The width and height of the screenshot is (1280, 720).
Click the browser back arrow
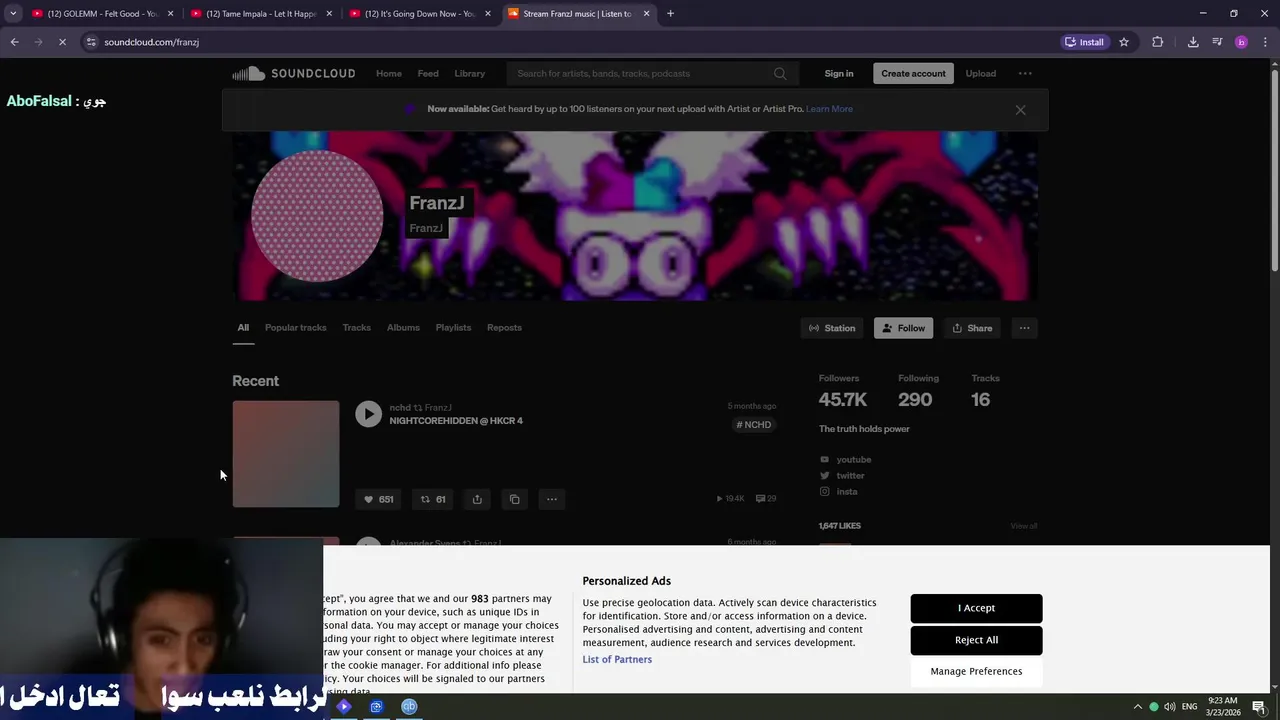[14, 42]
